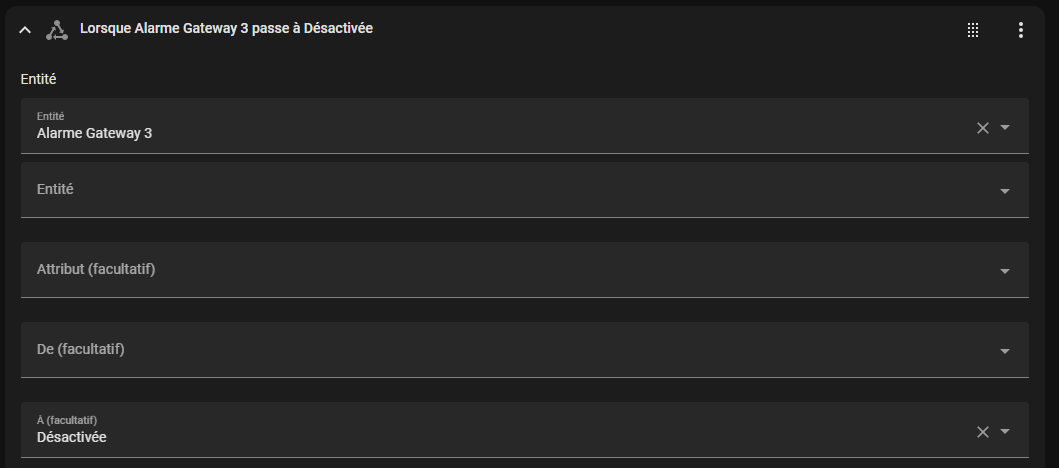Screen dimensions: 1059x468
Task: Grab the trigger reorder handle icon
Action: tap(973, 30)
